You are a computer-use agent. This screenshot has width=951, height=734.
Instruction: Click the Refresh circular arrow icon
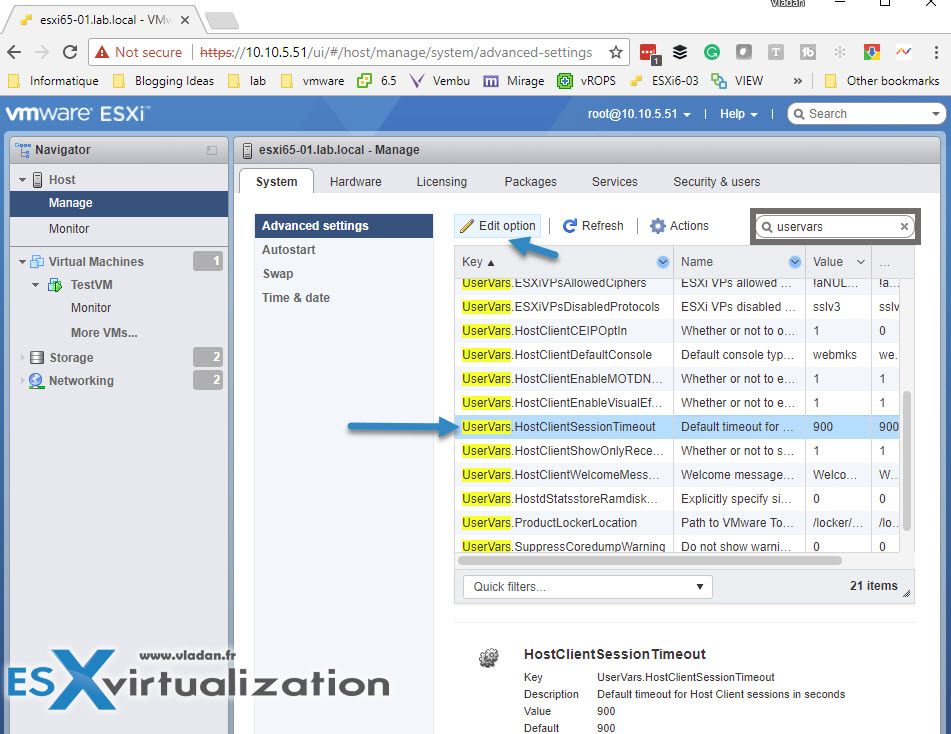click(570, 226)
